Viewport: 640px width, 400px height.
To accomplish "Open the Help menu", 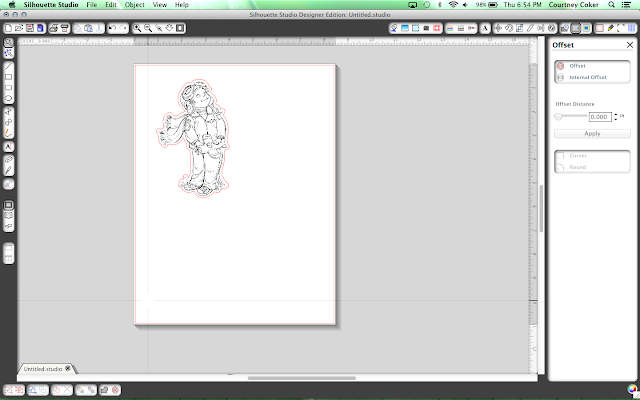I will coord(182,5).
